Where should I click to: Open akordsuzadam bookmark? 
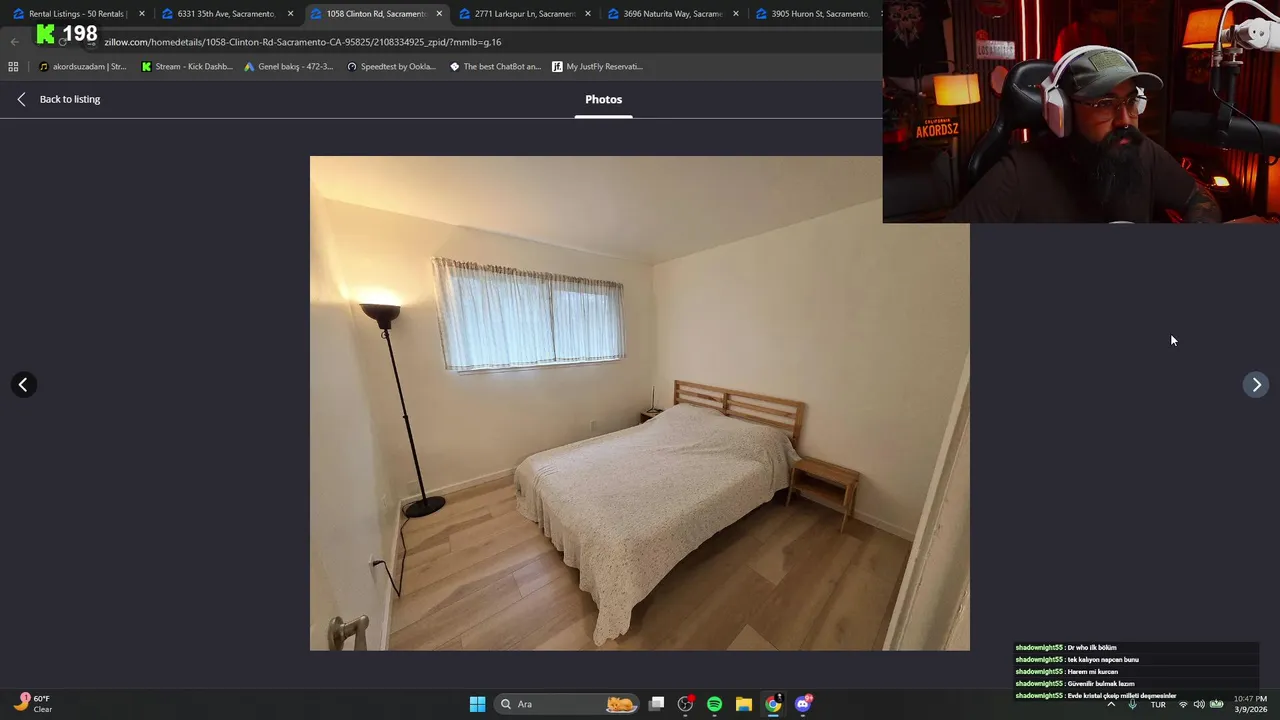coord(82,67)
